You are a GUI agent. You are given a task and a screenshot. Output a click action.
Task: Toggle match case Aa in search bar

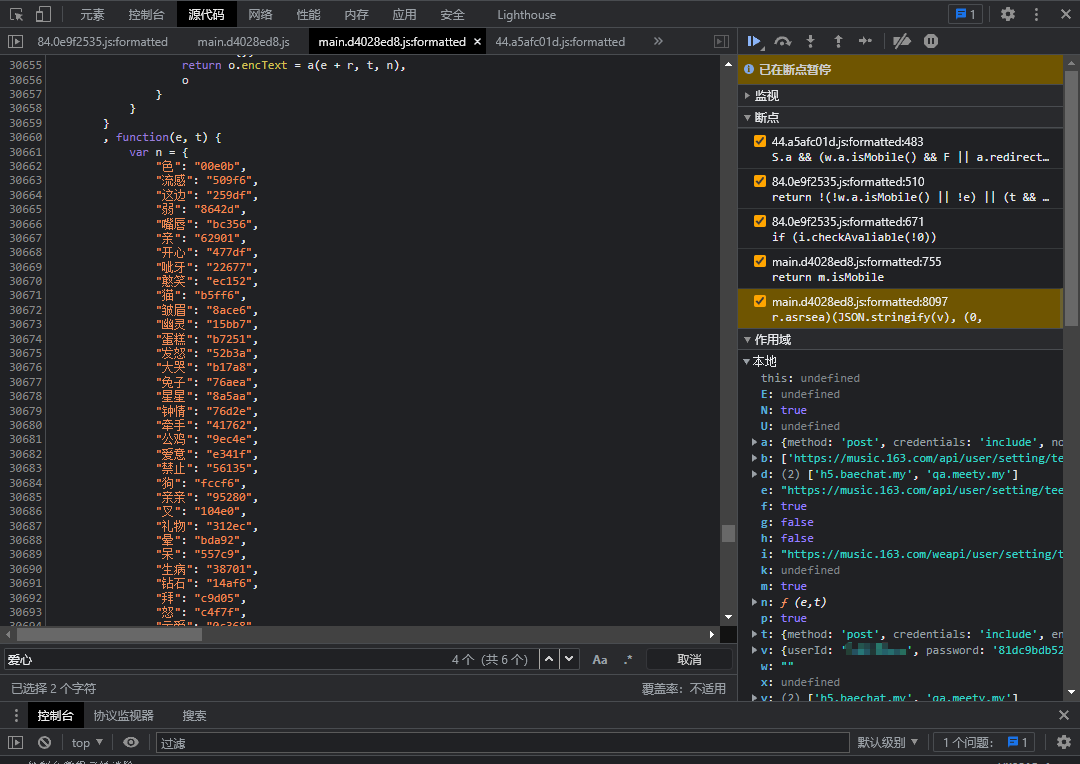tap(600, 660)
